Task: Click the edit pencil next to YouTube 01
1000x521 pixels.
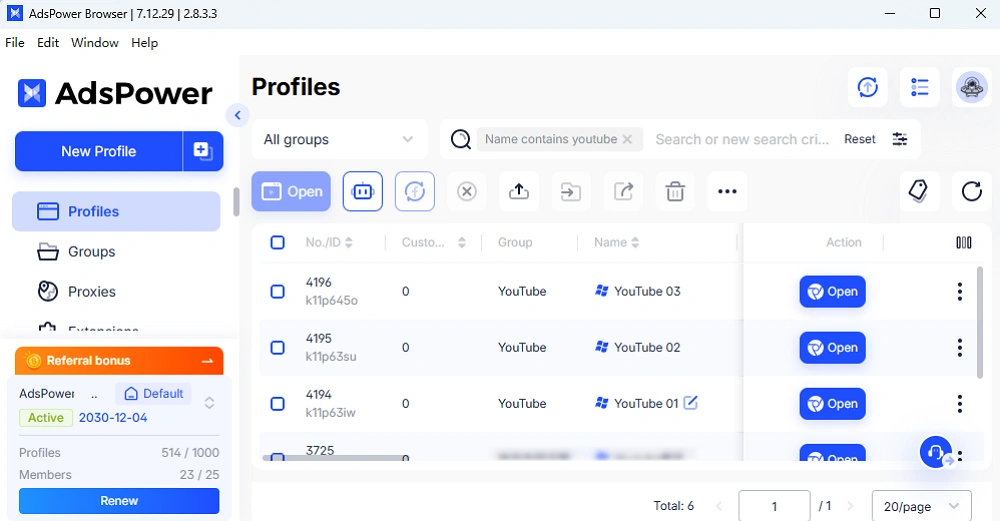Action: pos(691,402)
